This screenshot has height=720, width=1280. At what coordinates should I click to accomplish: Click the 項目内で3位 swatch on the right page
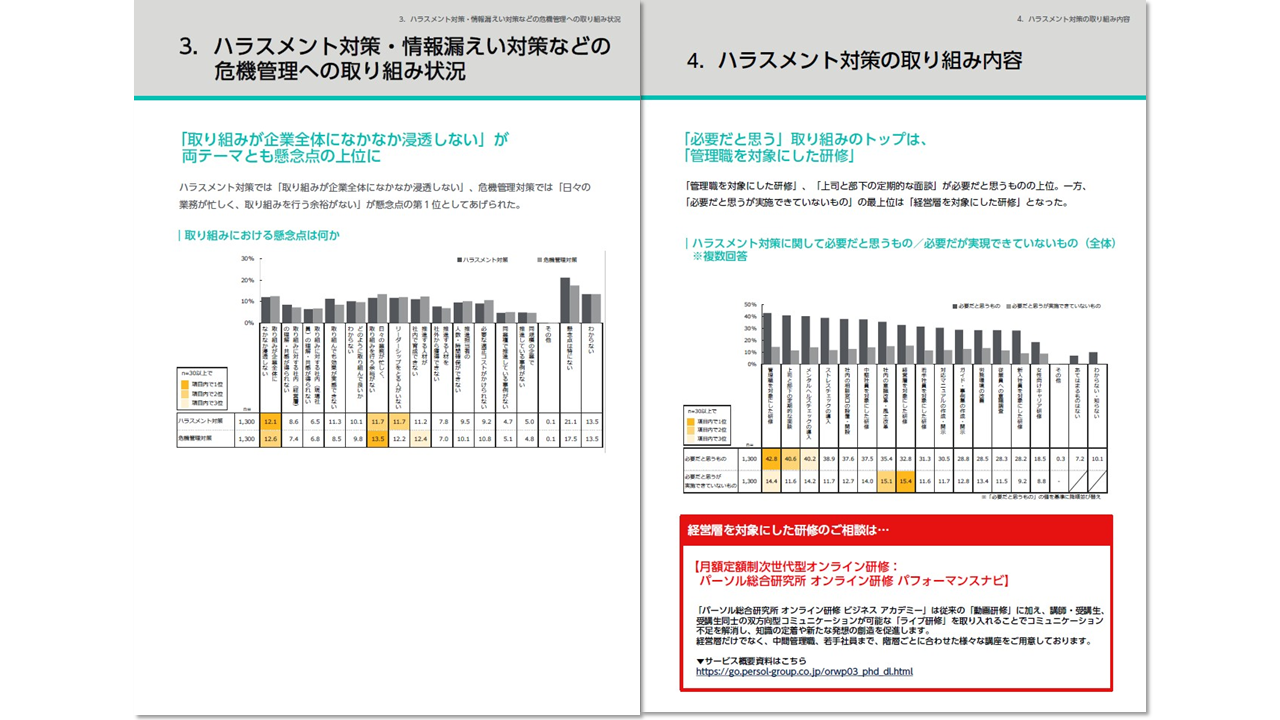click(x=691, y=439)
